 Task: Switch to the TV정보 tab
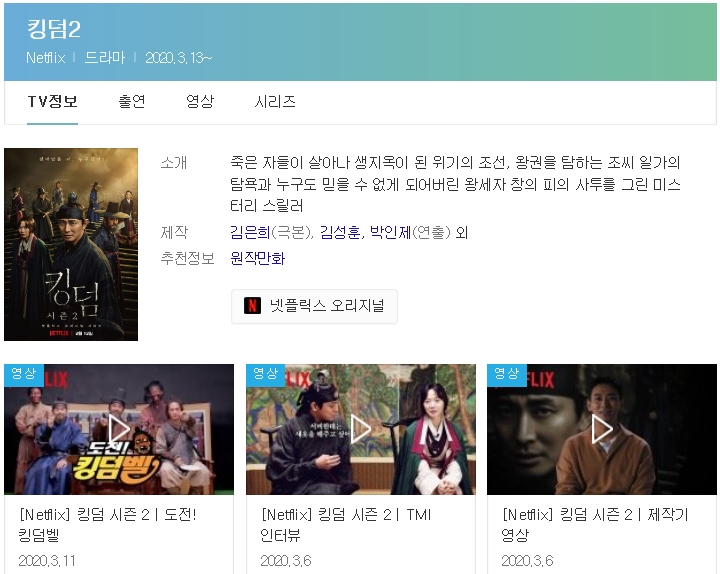(52, 101)
